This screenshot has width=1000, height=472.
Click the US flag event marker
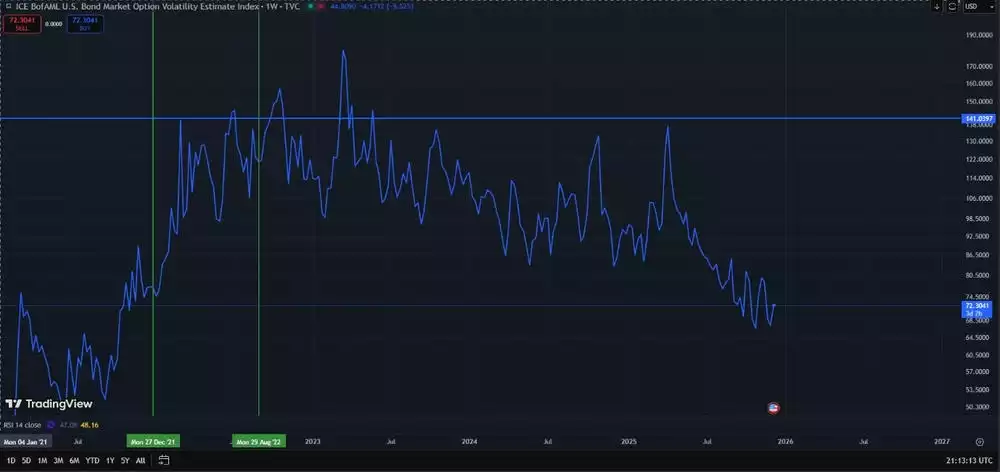[773, 408]
